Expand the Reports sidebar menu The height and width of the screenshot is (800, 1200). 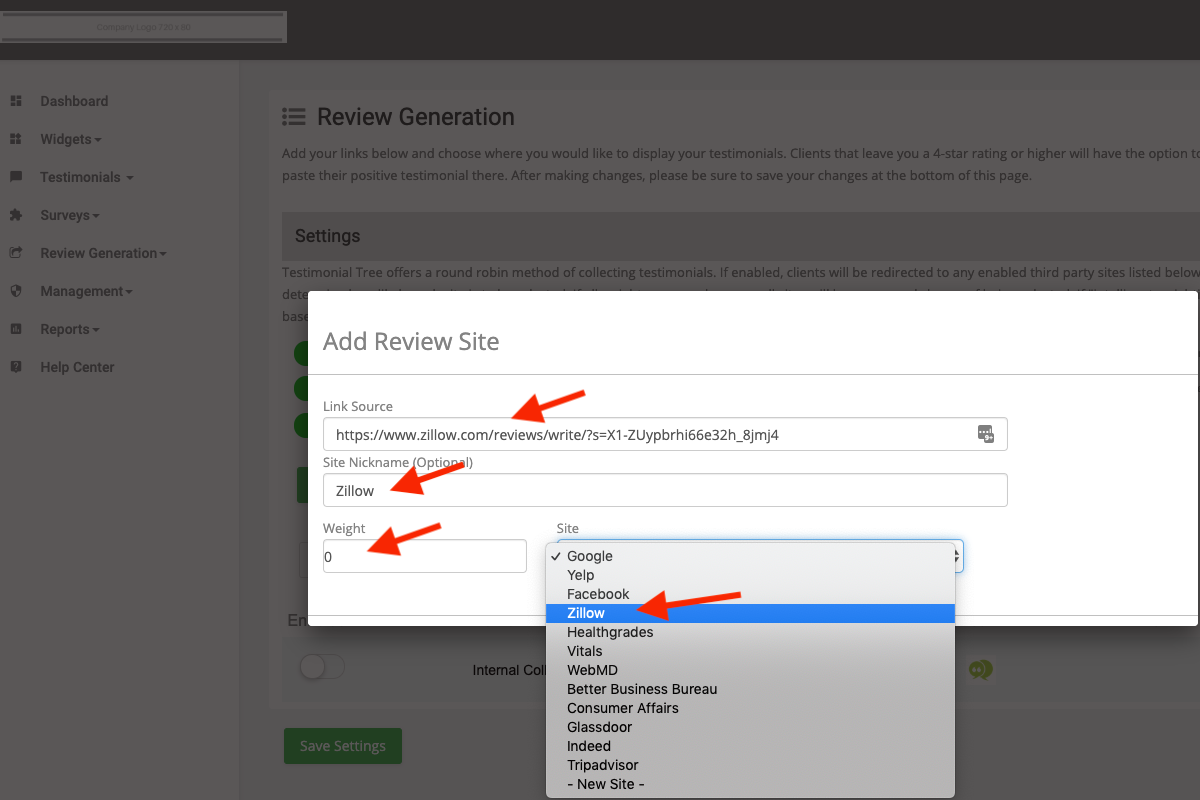[69, 329]
